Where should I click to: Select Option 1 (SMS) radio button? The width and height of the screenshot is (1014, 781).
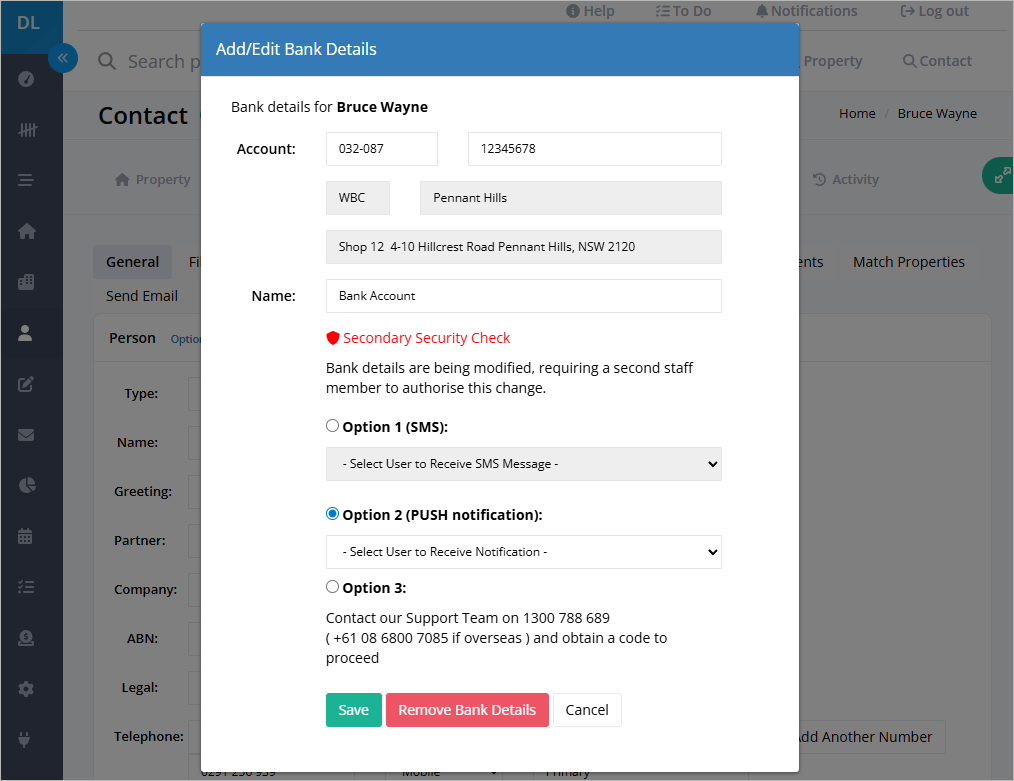(332, 426)
